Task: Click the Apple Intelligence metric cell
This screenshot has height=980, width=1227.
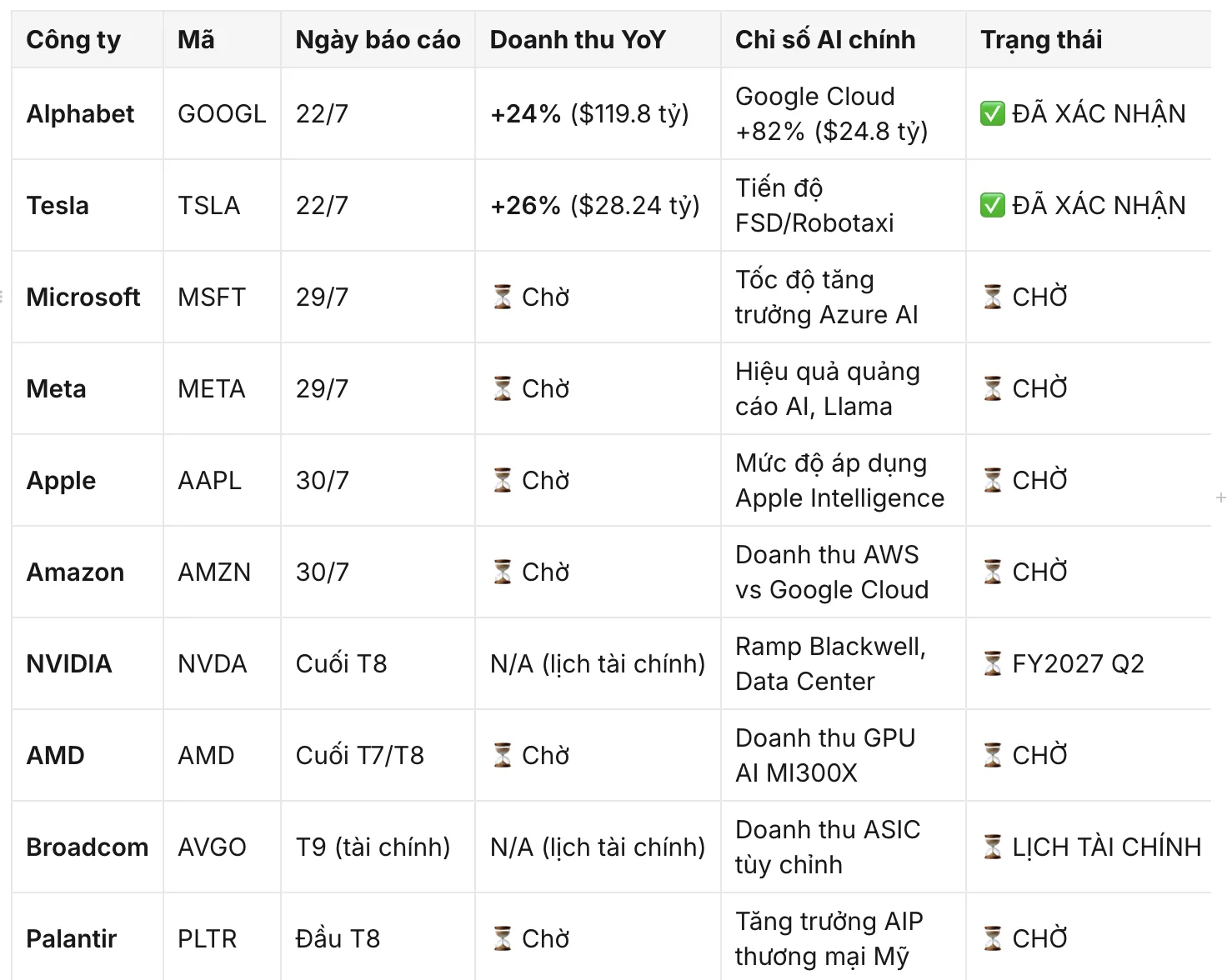Action: (x=844, y=480)
